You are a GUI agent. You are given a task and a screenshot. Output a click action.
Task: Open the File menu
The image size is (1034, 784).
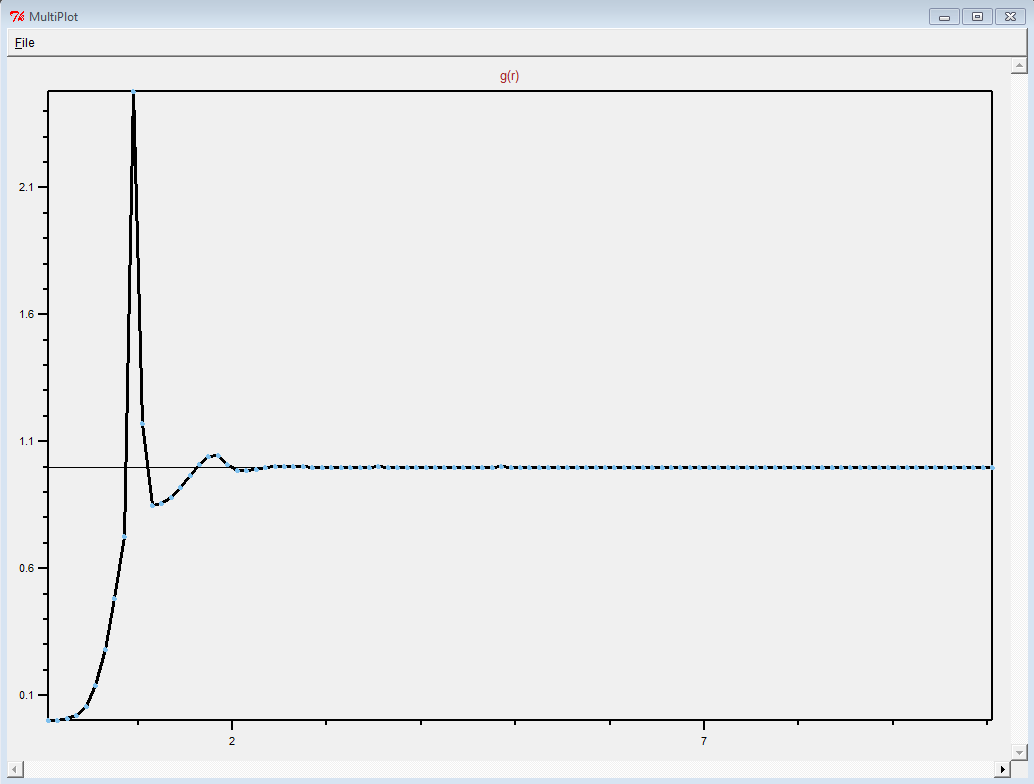[x=24, y=43]
